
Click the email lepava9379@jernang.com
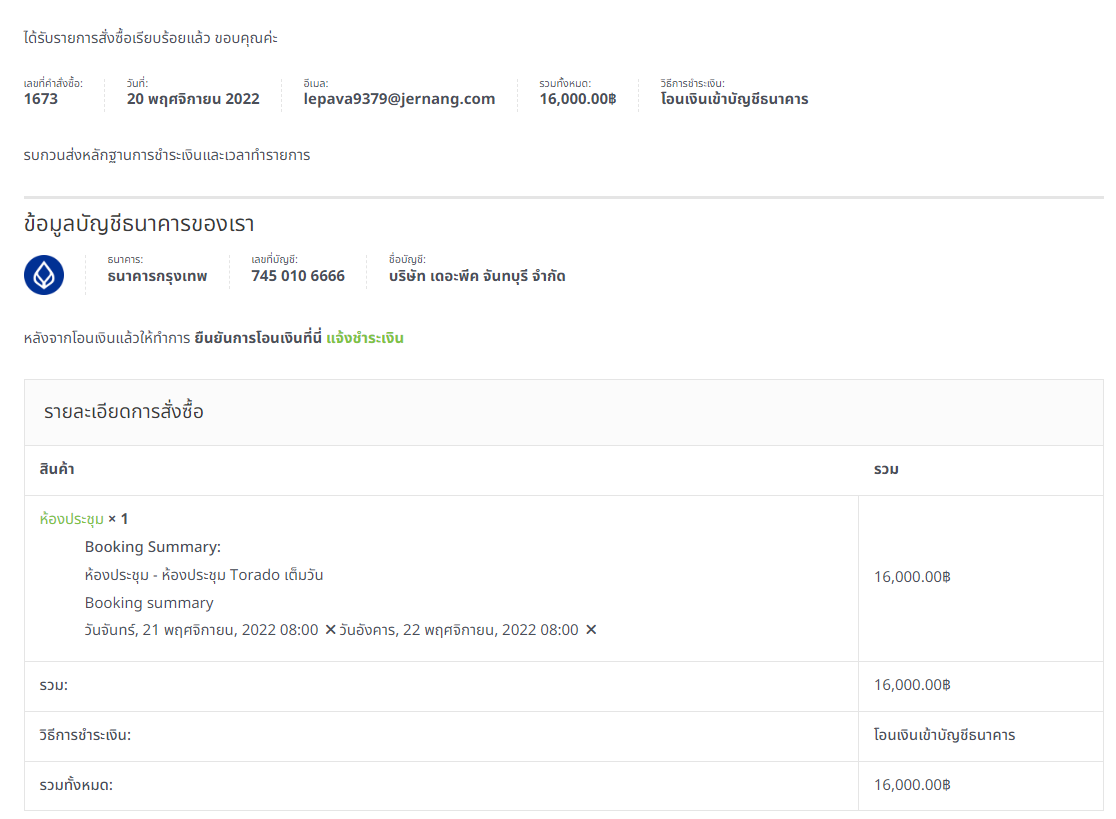pos(399,99)
